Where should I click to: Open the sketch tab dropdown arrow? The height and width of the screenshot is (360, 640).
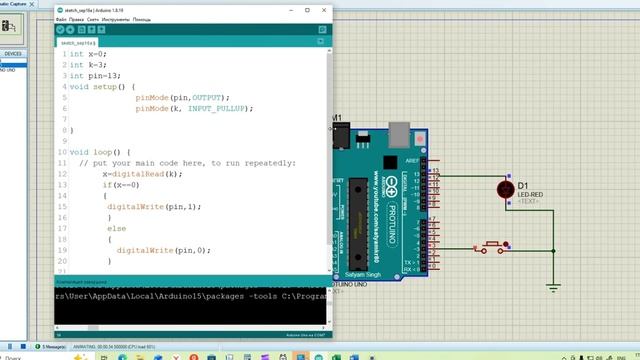point(320,41)
